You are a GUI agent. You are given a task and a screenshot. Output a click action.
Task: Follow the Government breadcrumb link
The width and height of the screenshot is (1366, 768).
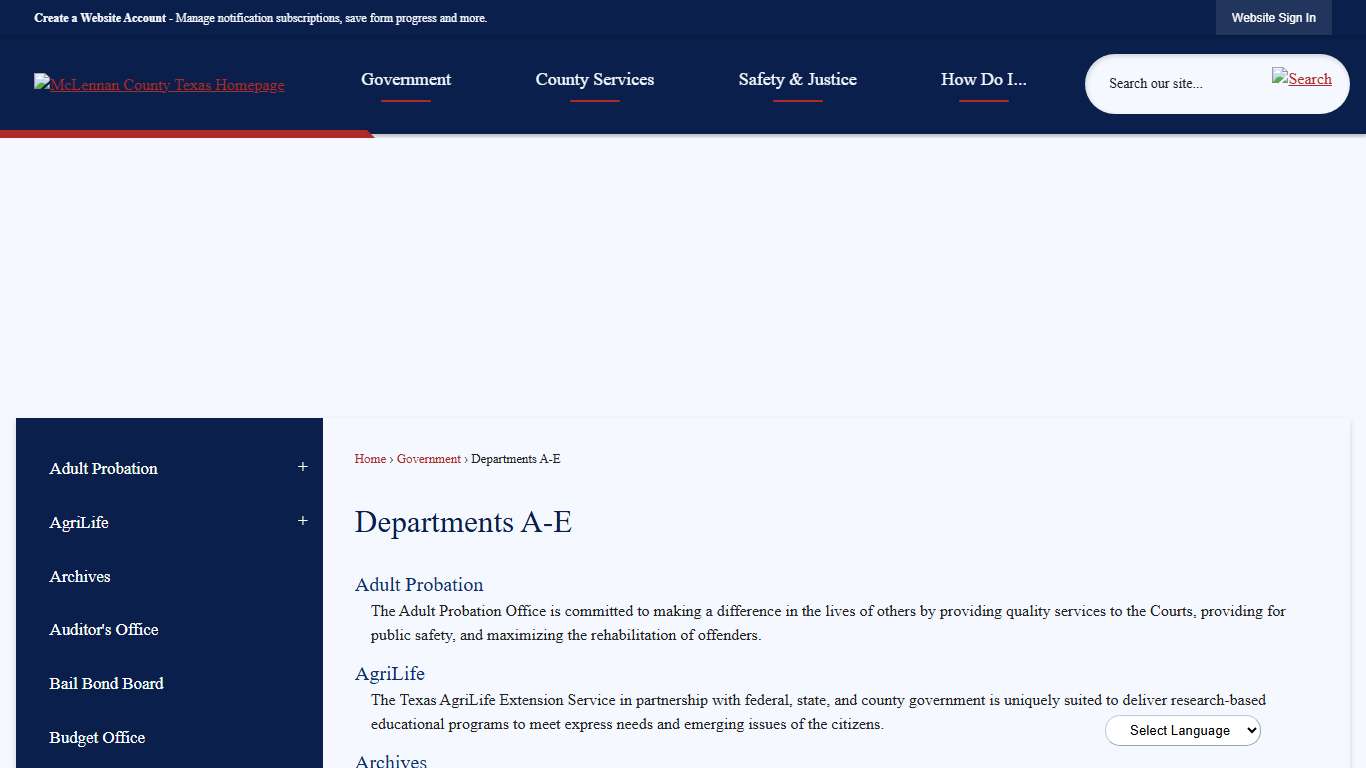[428, 459]
